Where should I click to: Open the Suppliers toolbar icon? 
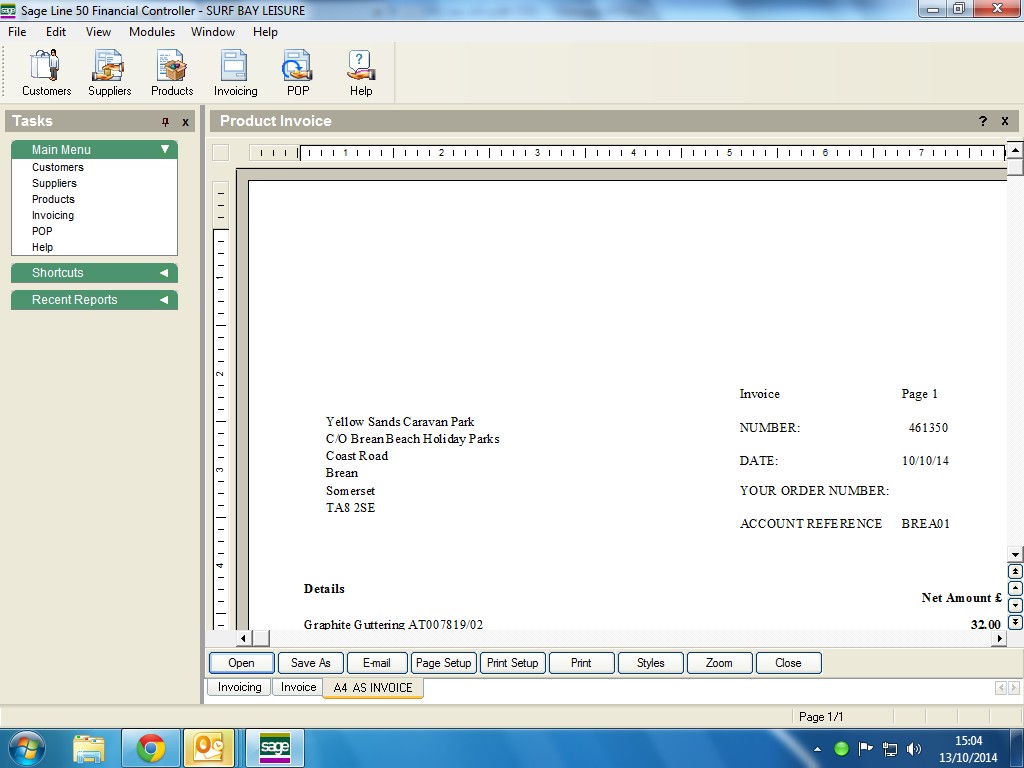[x=109, y=73]
